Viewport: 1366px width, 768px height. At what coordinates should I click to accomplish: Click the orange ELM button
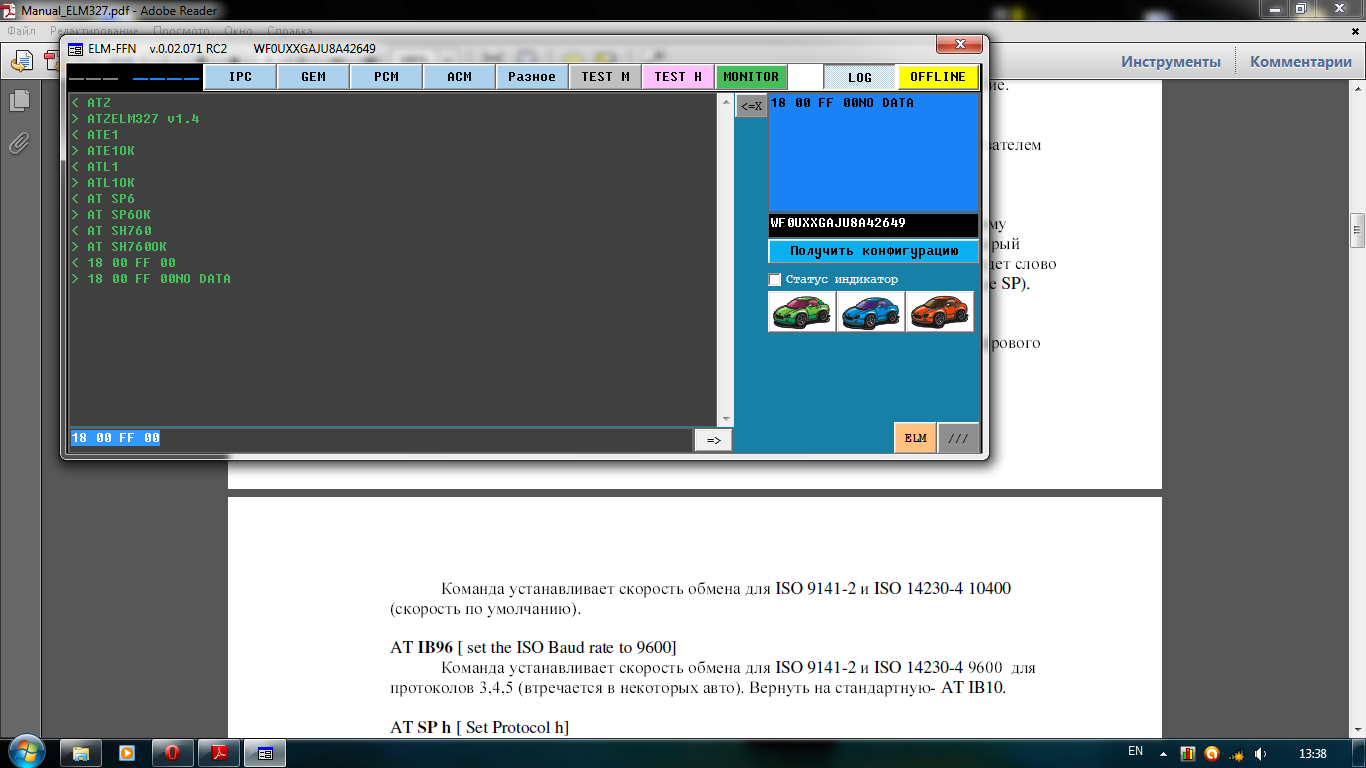(x=915, y=438)
